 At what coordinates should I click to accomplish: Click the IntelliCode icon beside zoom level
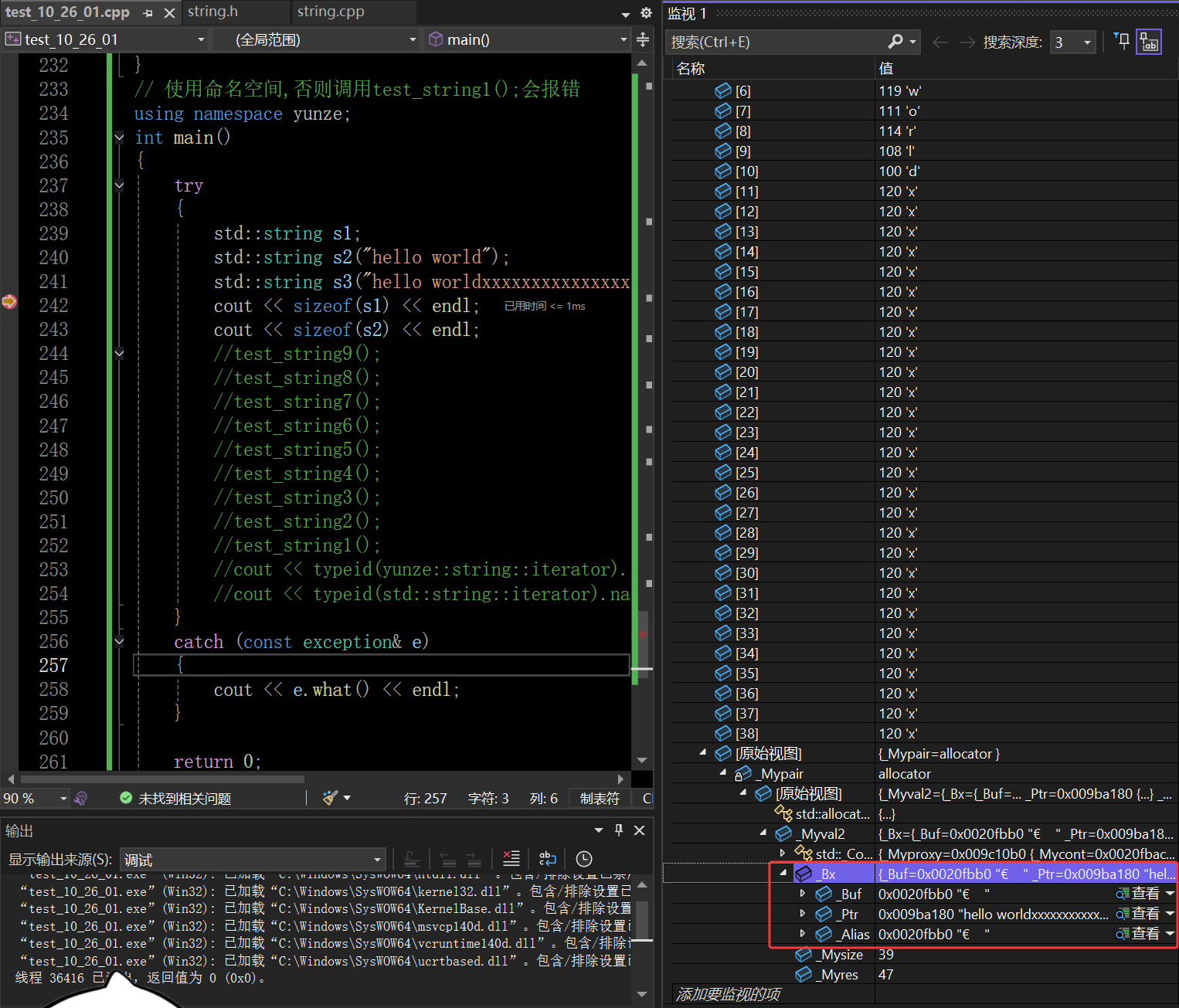(x=81, y=798)
